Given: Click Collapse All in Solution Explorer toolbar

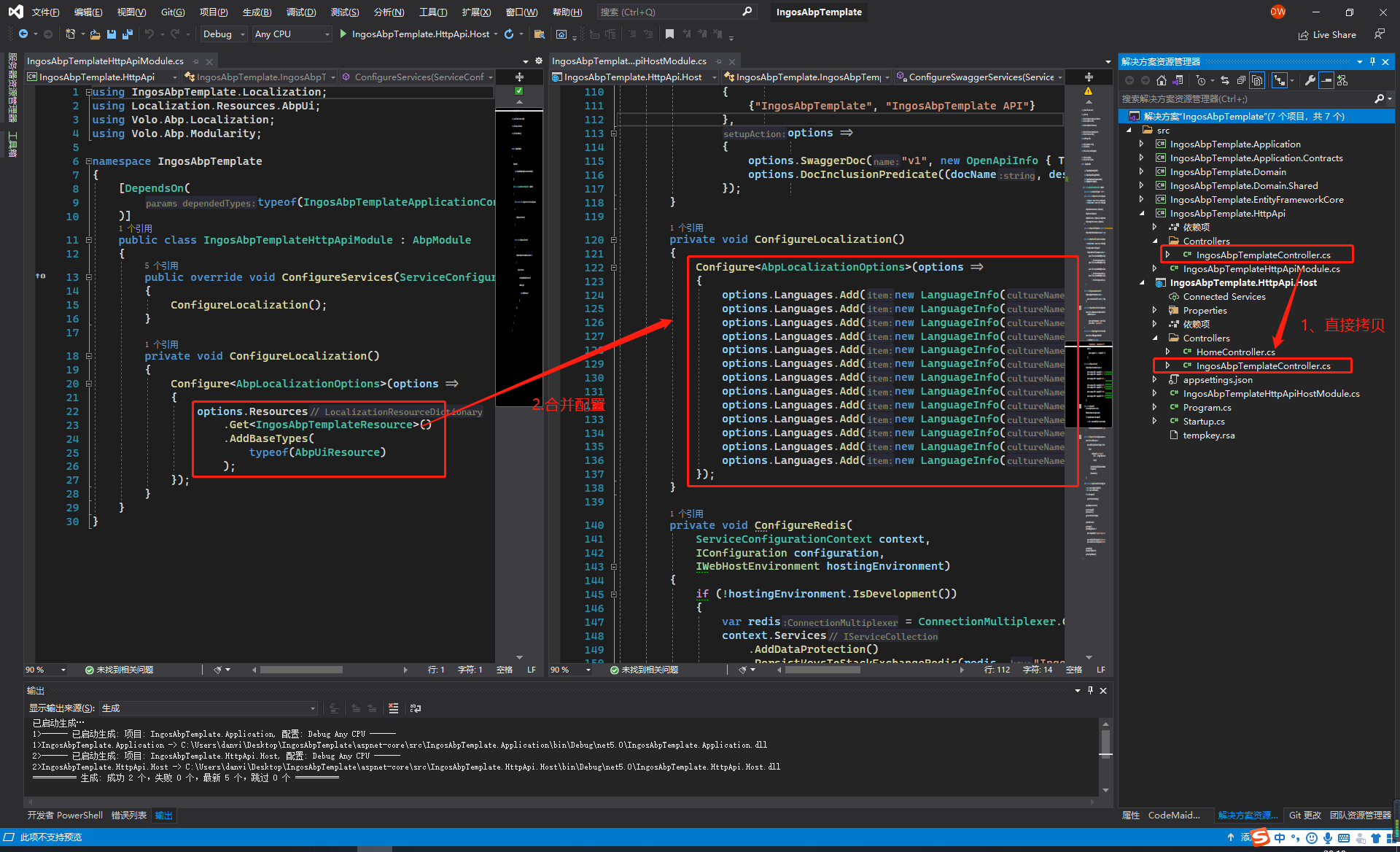Looking at the screenshot, I should pyautogui.click(x=1241, y=80).
